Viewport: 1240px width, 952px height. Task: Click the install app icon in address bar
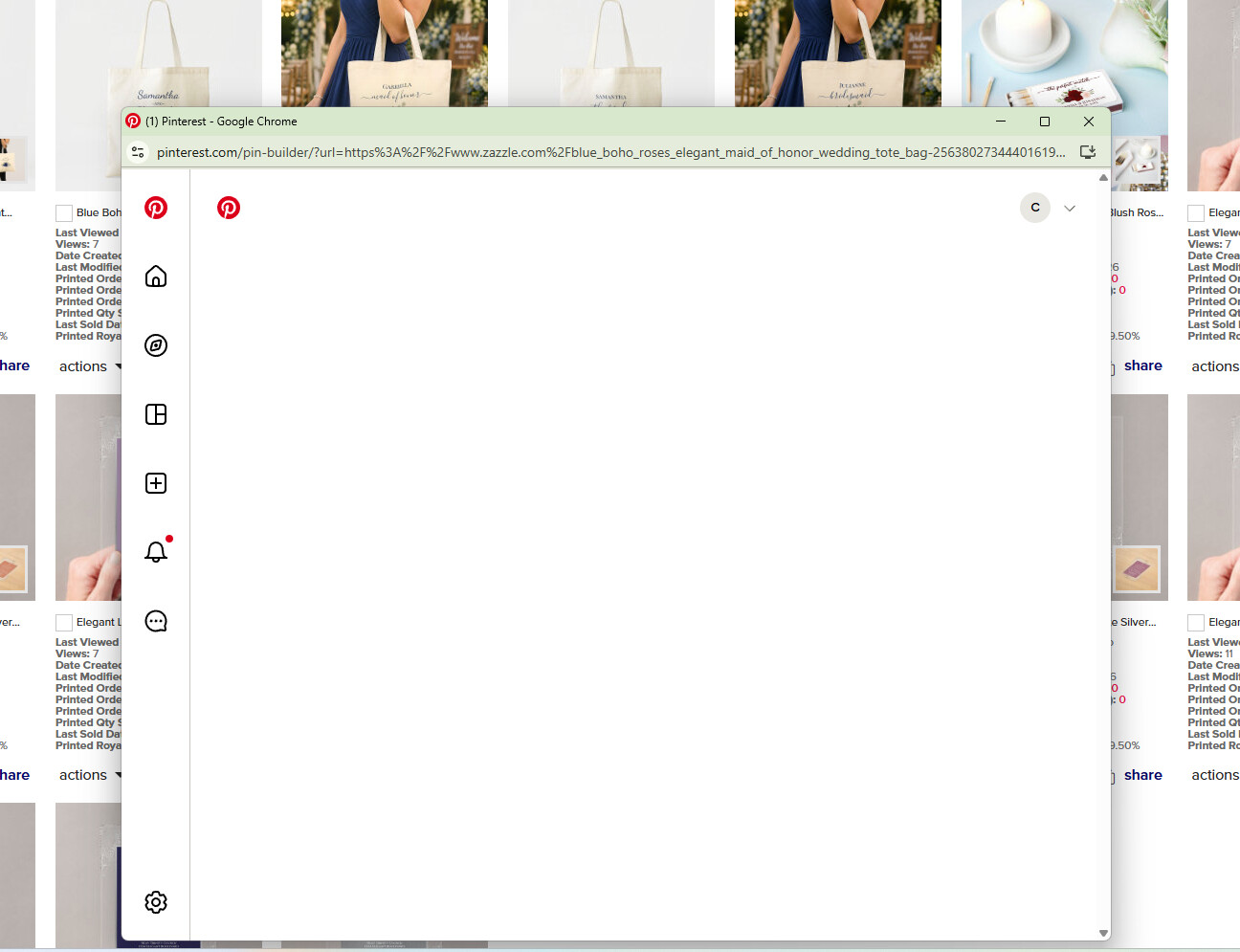tap(1088, 152)
